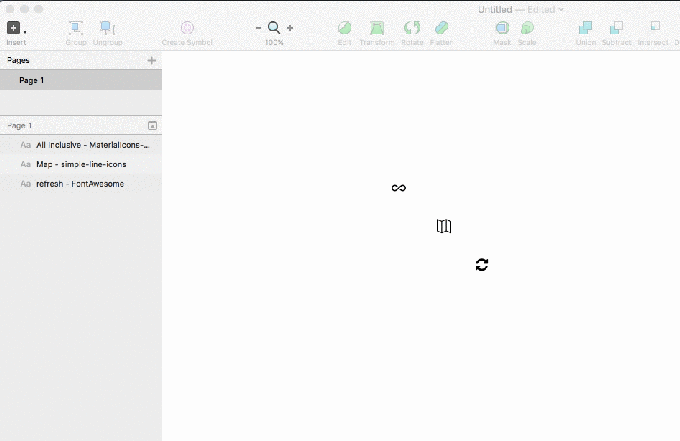Click the Mask tool icon
This screenshot has width=680, height=441.
[502, 28]
